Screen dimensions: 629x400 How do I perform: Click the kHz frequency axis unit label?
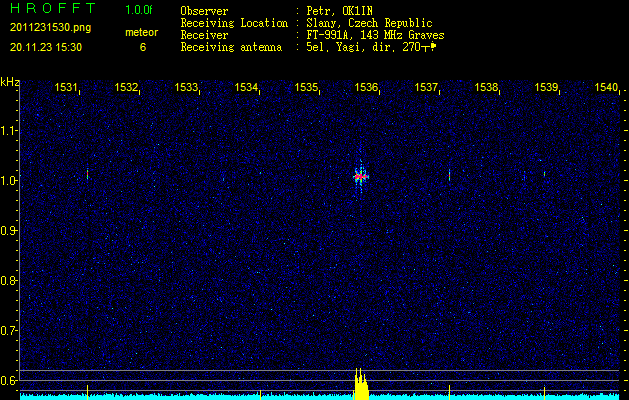10,82
